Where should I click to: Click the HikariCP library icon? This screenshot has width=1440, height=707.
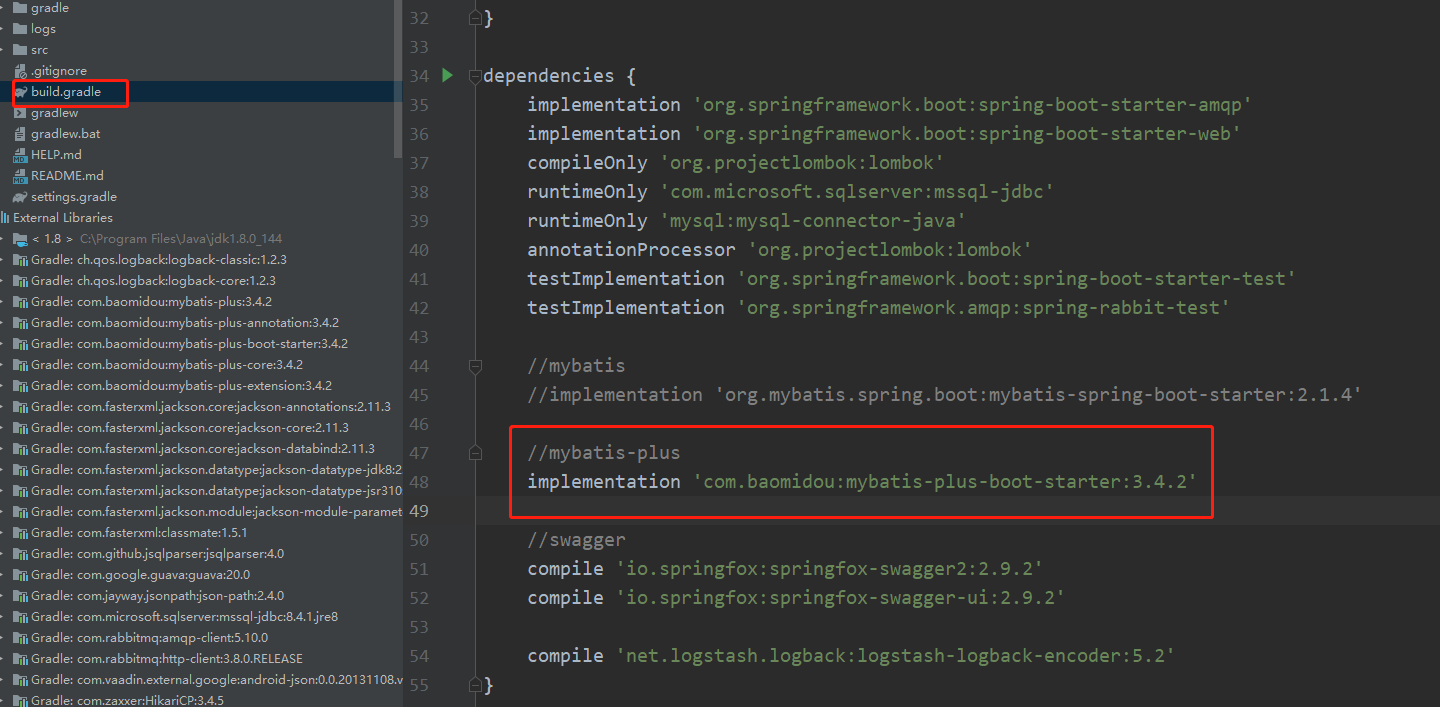20,701
